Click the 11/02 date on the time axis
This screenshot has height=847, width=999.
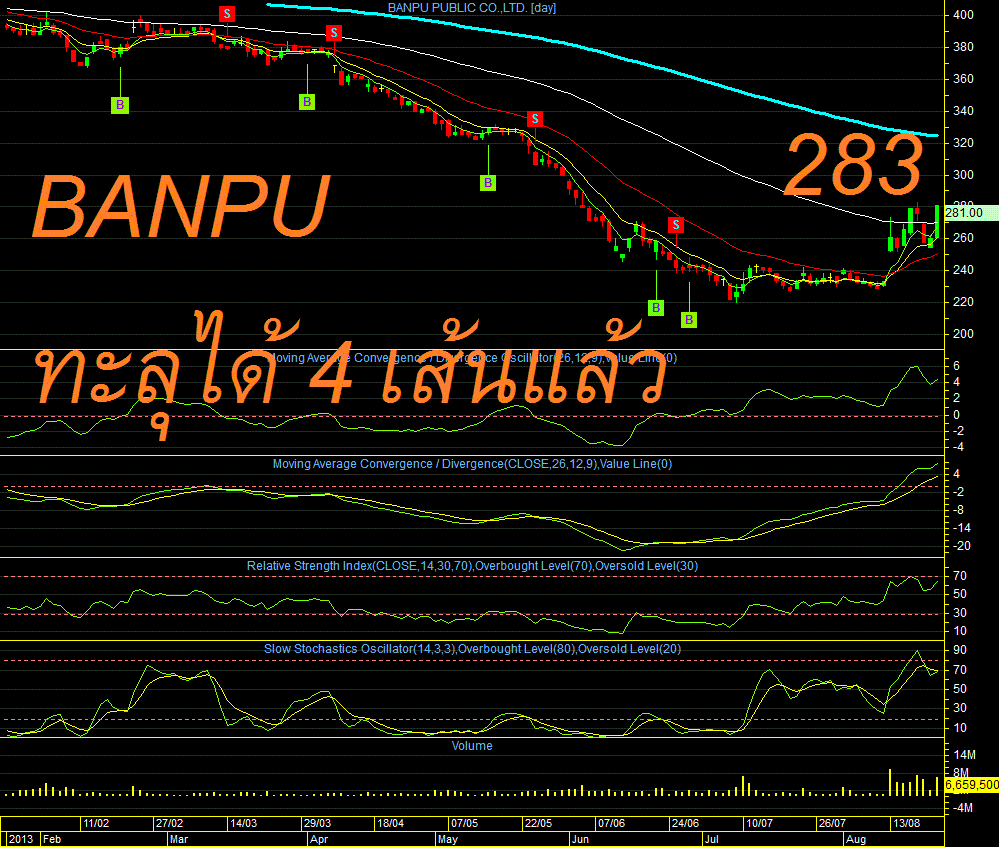[96, 823]
